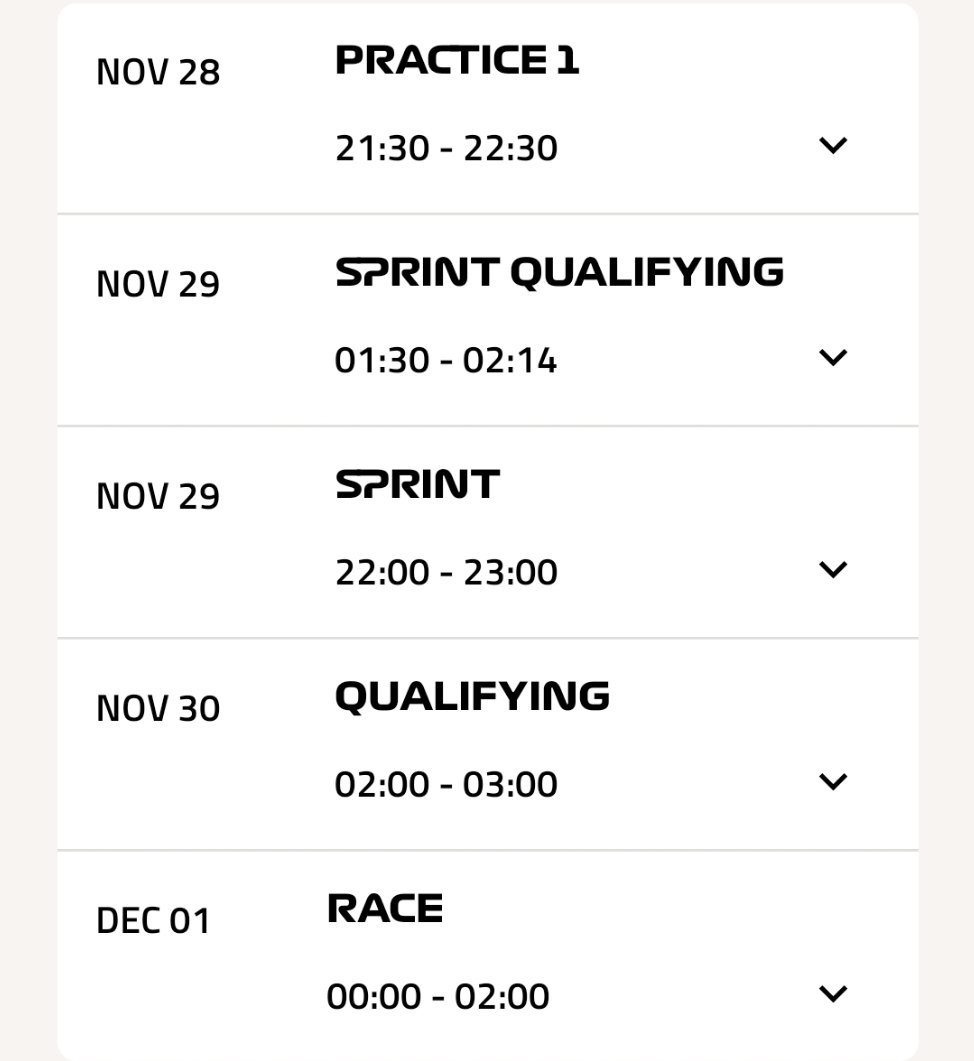Expand the Sprint Qualifying chevron arrow
974x1061 pixels.
[x=832, y=358]
